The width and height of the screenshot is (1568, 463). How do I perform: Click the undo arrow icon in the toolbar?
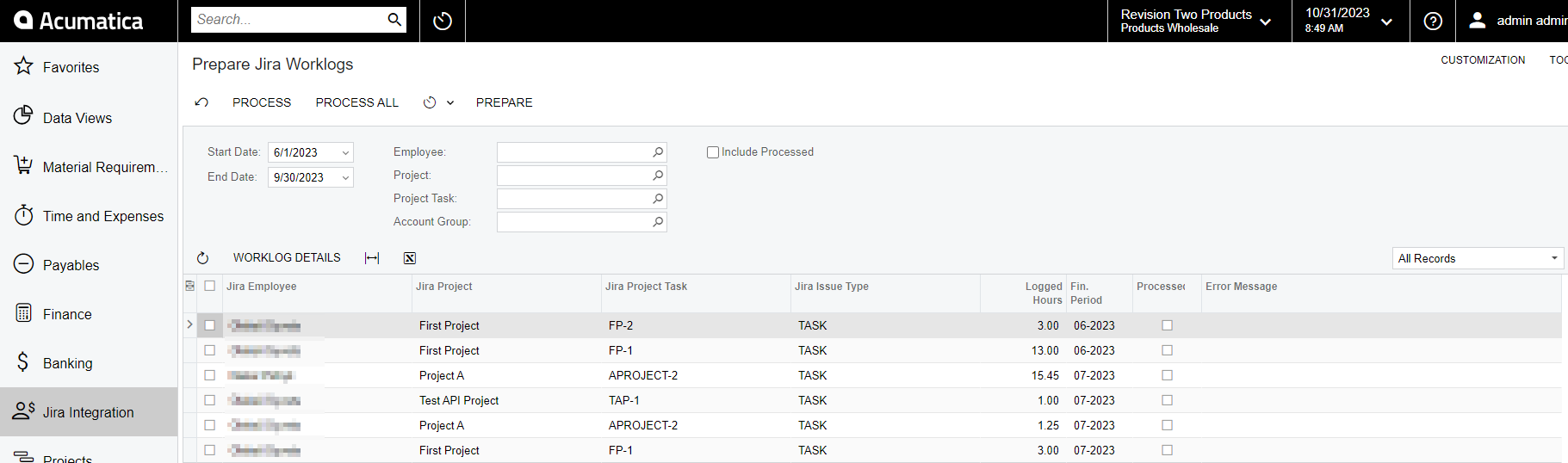[x=201, y=102]
